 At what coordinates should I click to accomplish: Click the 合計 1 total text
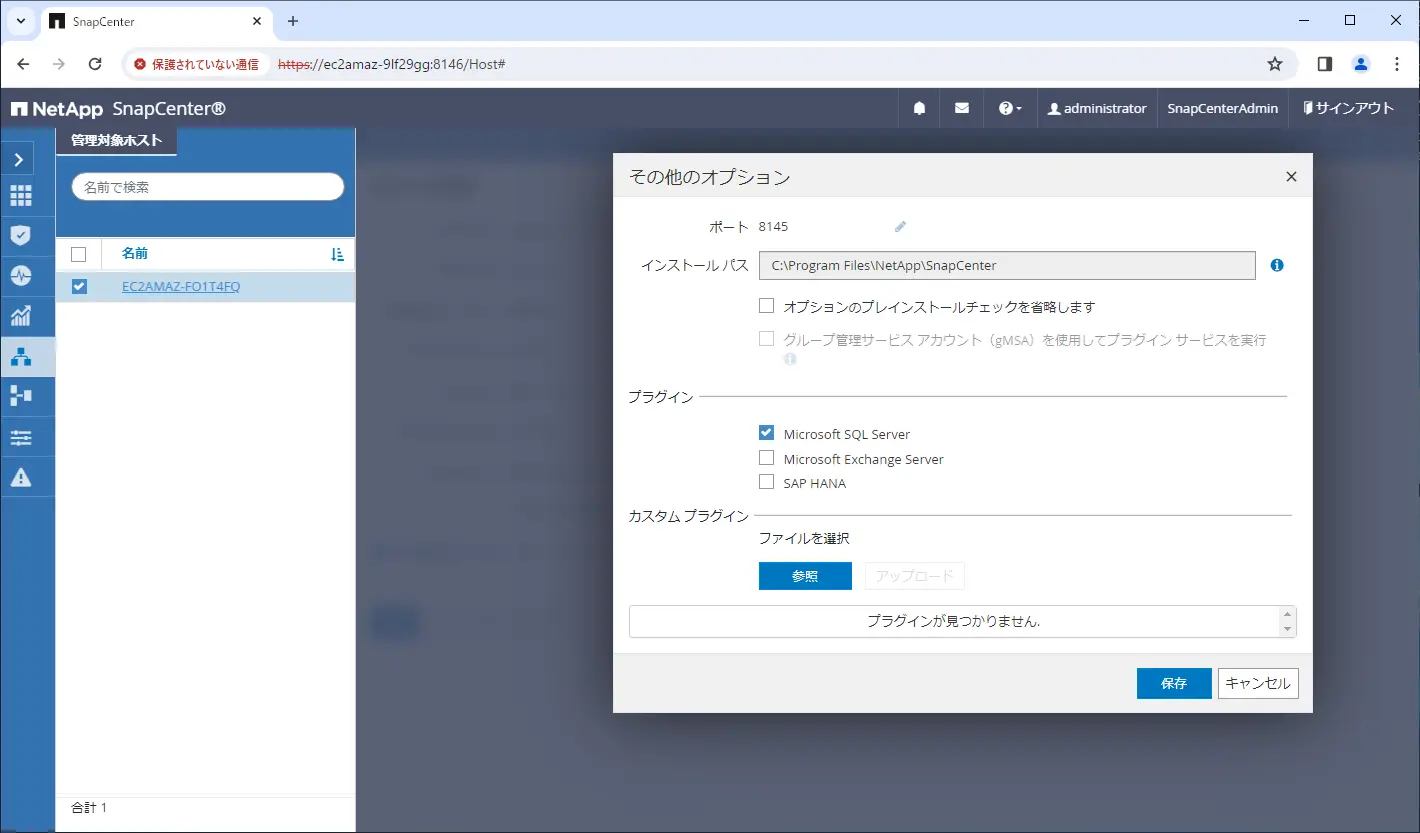[x=89, y=807]
